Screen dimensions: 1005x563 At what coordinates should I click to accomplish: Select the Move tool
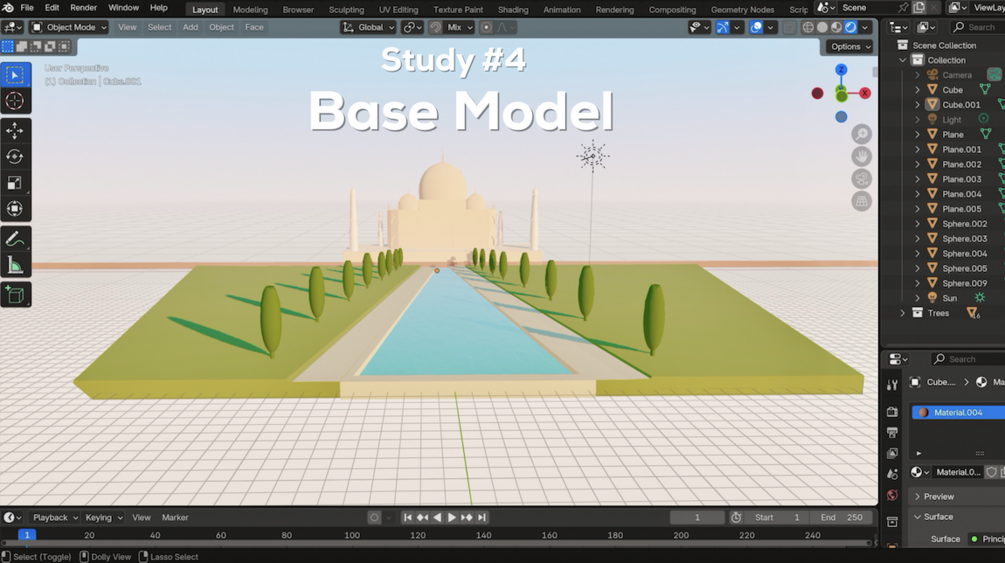(15, 130)
